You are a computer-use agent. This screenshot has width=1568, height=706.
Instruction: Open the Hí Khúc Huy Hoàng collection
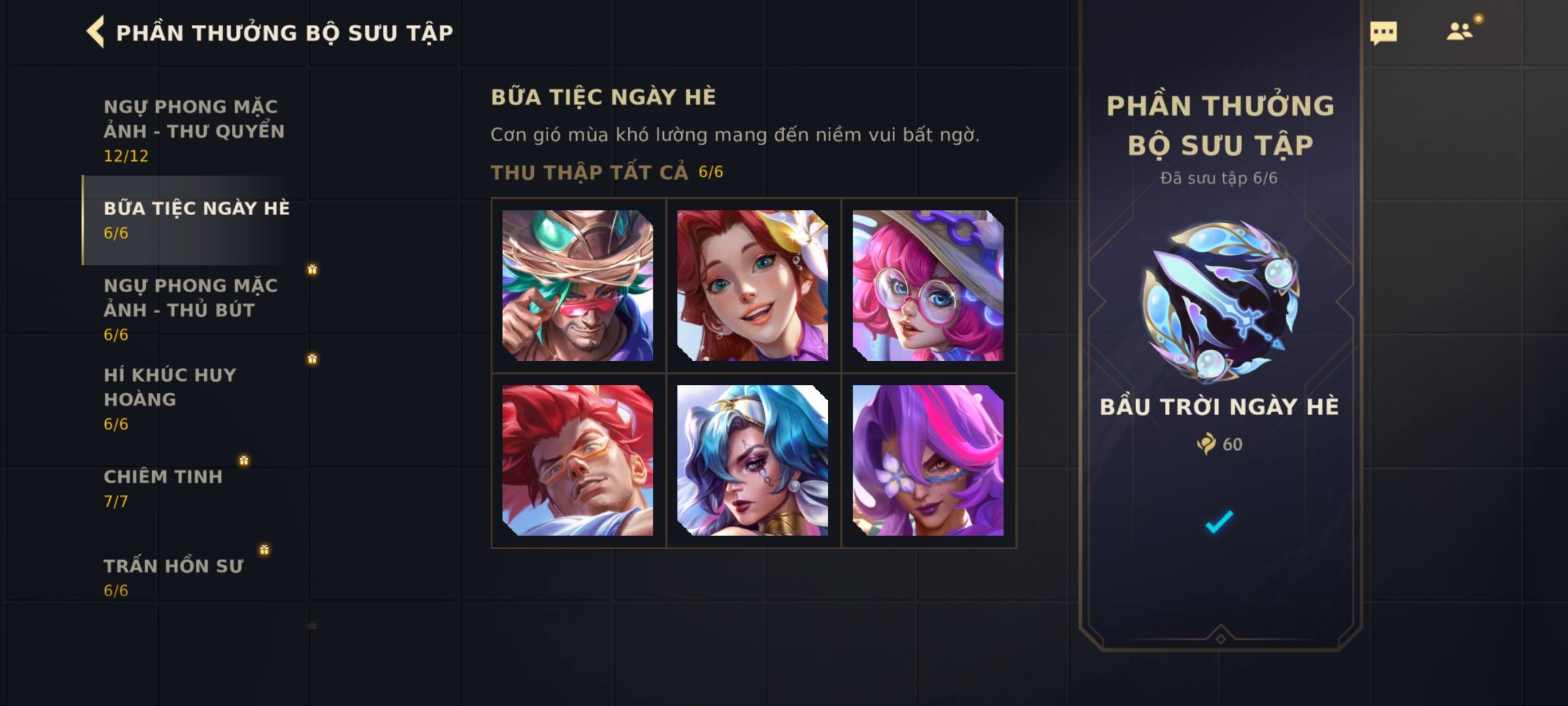point(194,399)
